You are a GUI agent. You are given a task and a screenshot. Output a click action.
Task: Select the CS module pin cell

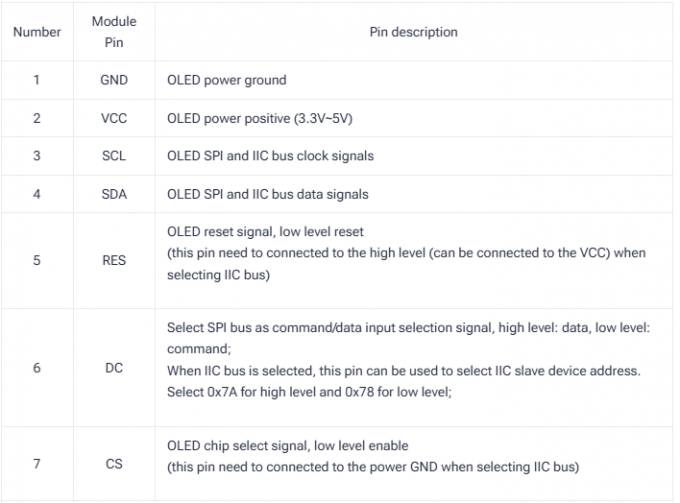[114, 464]
